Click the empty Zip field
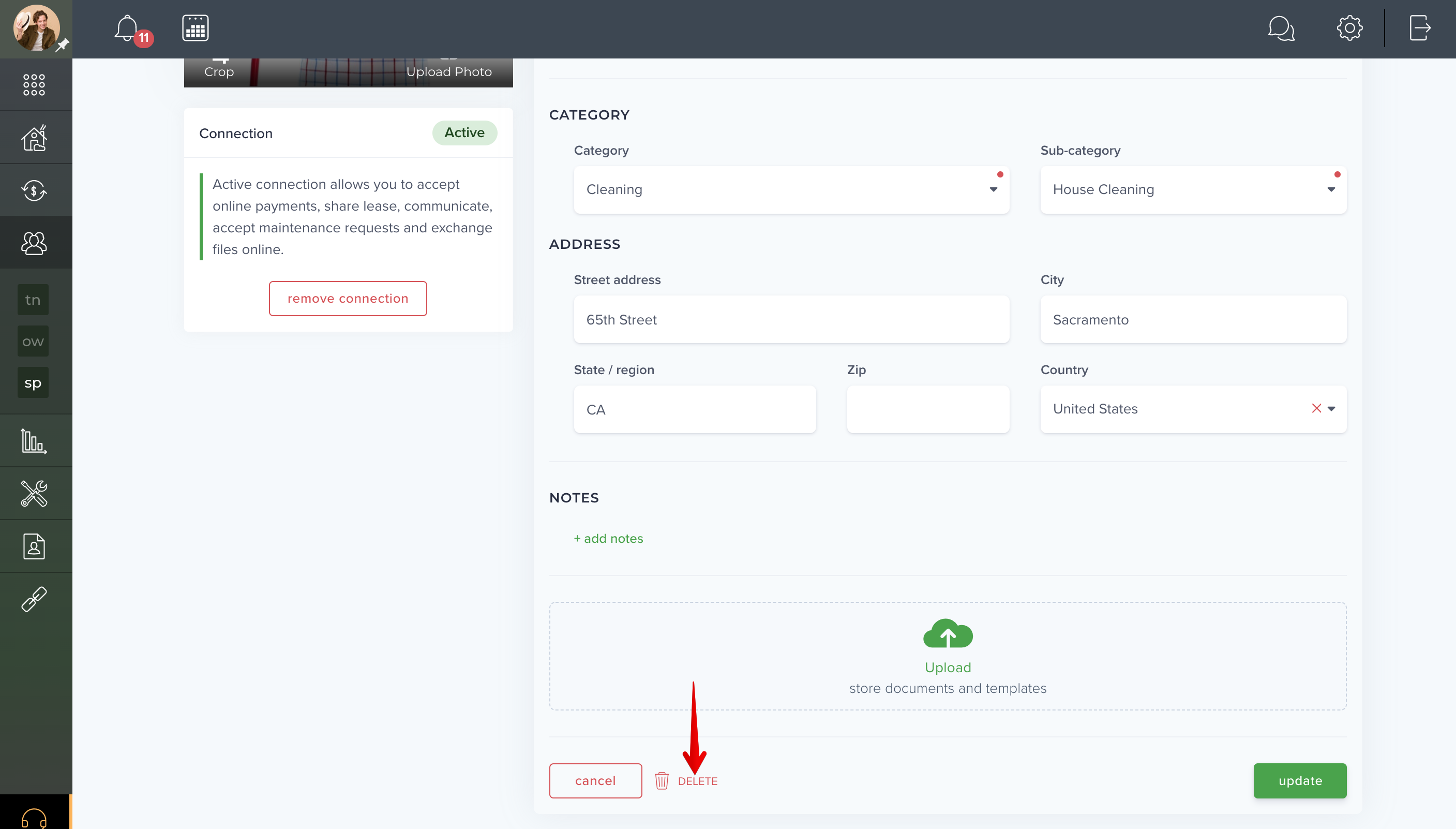1456x829 pixels. coord(928,409)
